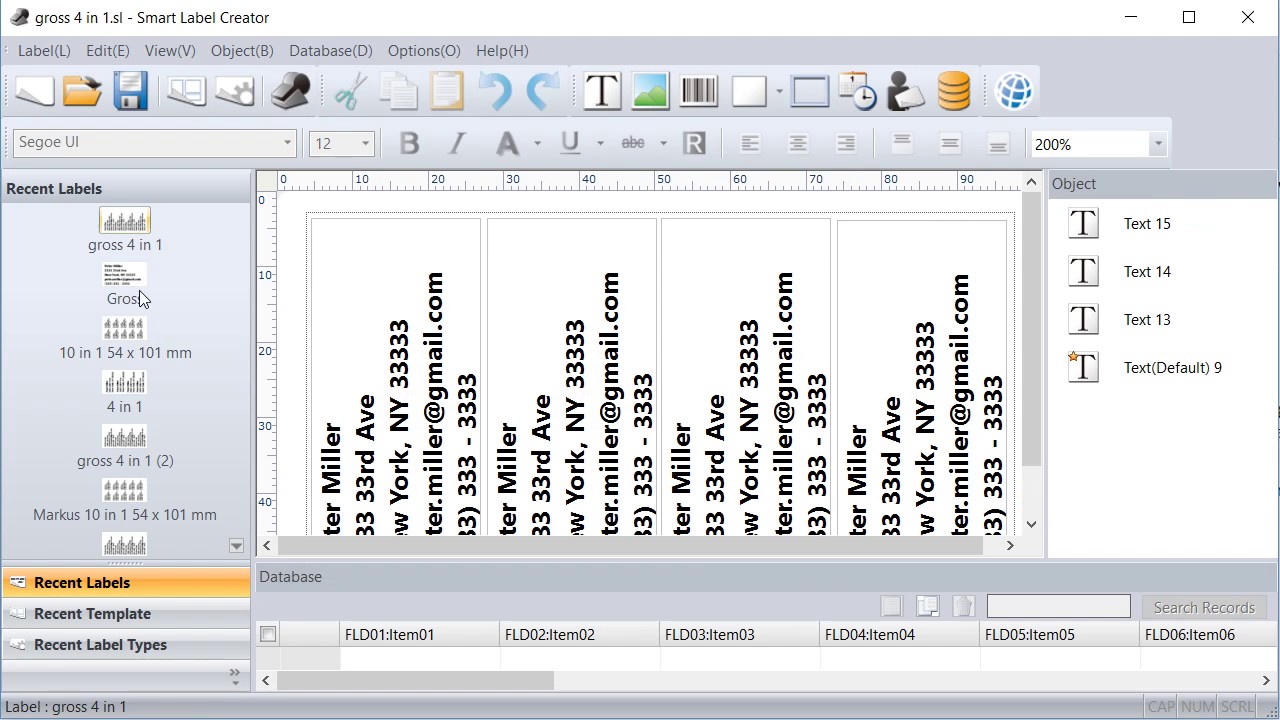Open the font size 12 dropdown
Image resolution: width=1280 pixels, height=720 pixels.
click(365, 144)
